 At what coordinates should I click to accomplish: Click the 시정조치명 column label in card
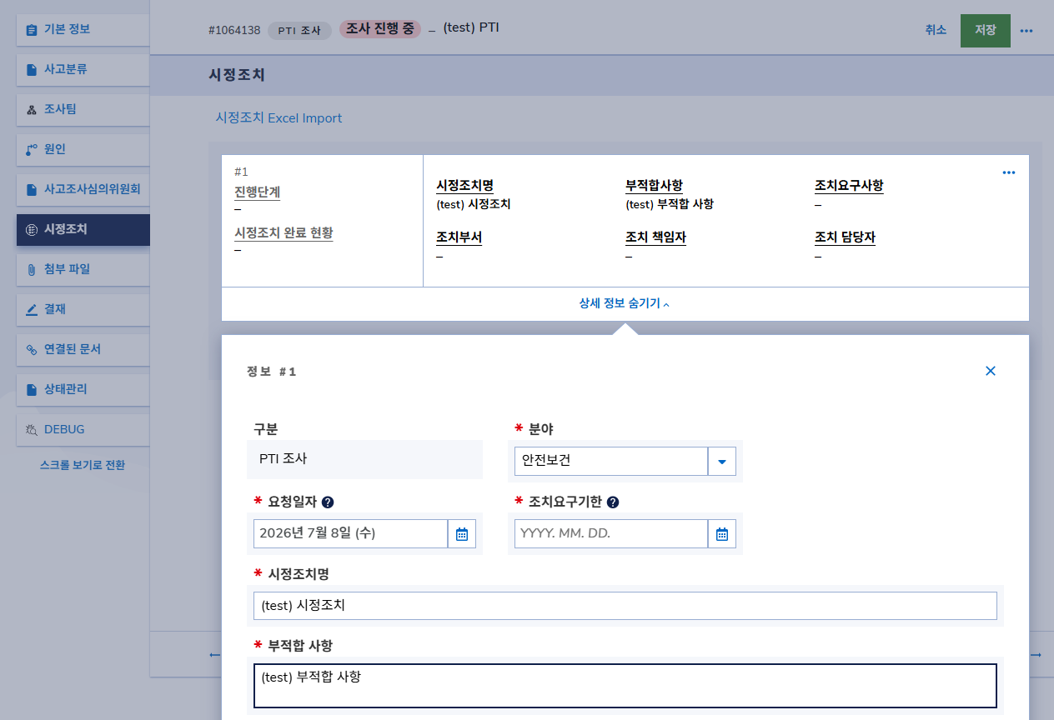pyautogui.click(x=464, y=186)
